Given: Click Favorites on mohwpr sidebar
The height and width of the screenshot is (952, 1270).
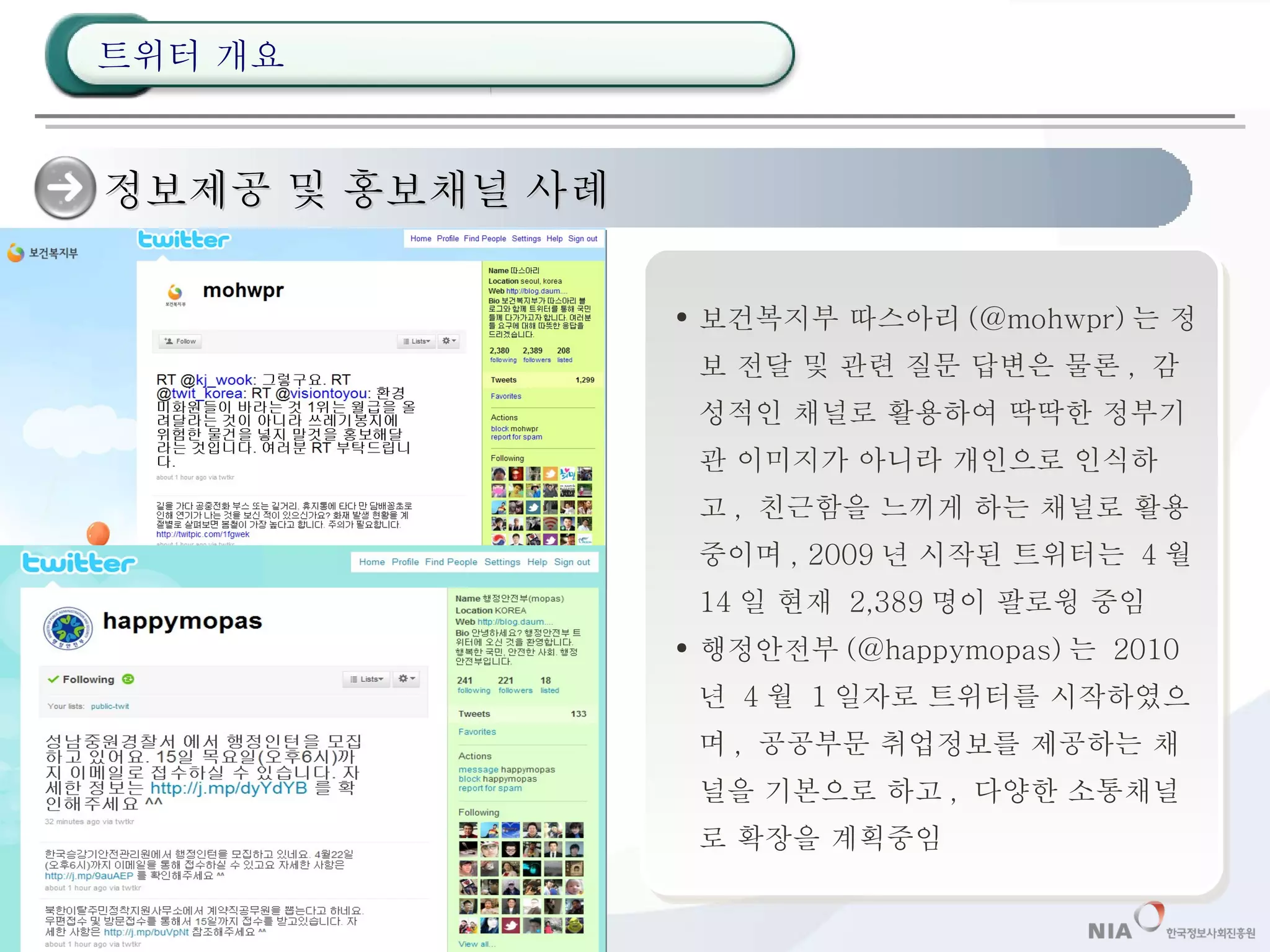Looking at the screenshot, I should point(506,396).
